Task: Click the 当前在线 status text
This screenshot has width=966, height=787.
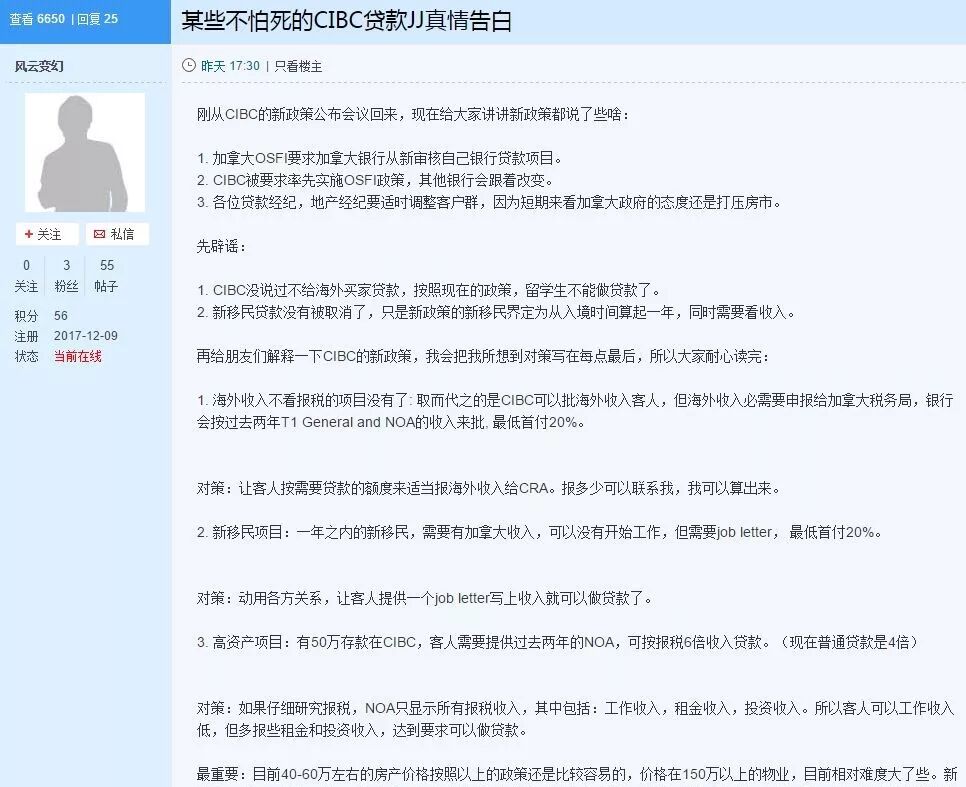Action: [x=78, y=356]
